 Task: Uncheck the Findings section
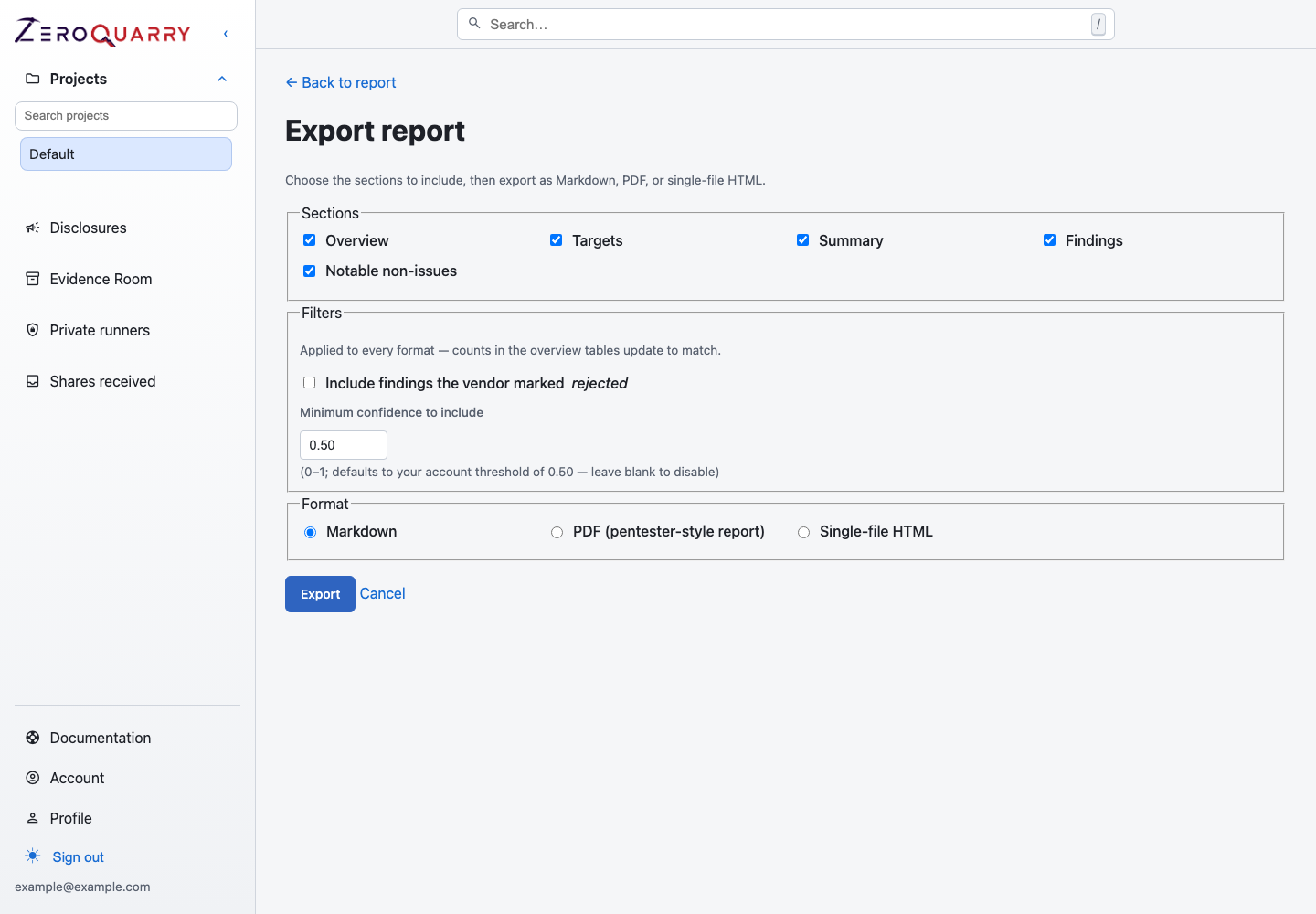pos(1049,240)
